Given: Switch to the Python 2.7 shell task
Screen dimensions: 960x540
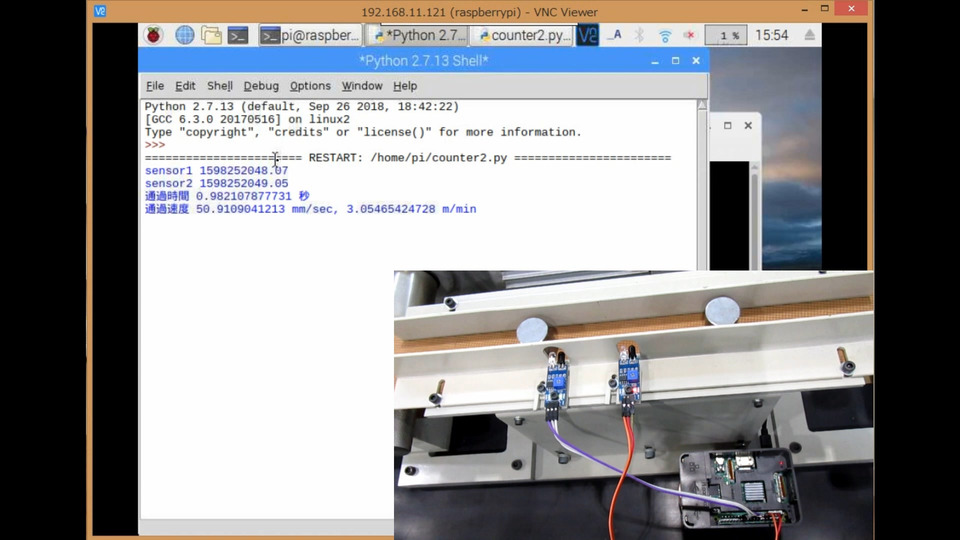Looking at the screenshot, I should [417, 36].
